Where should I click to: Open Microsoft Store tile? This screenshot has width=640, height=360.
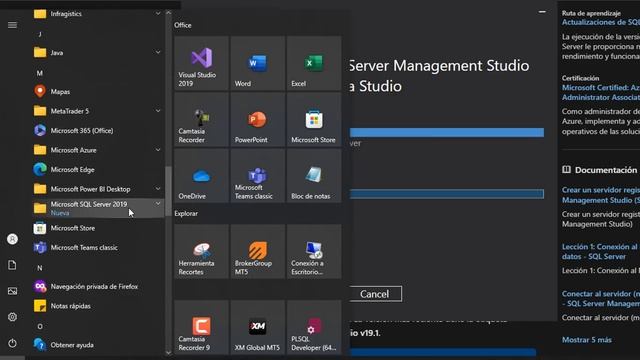[314, 120]
